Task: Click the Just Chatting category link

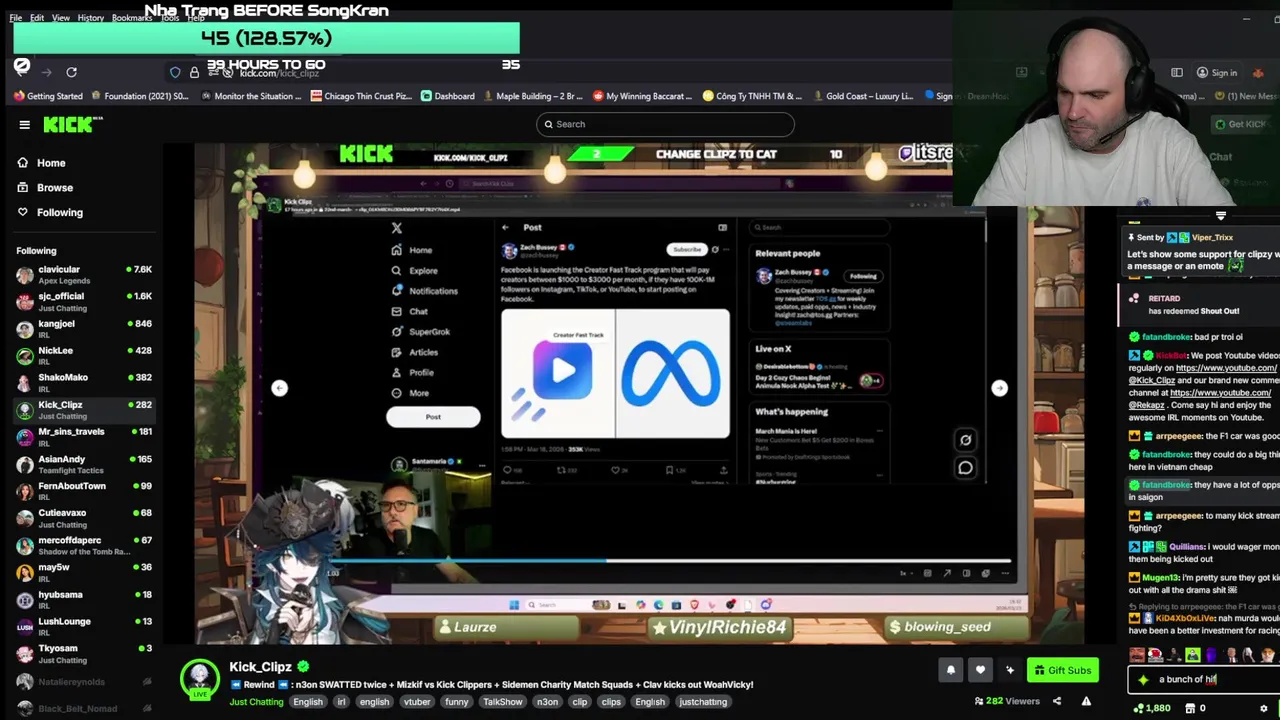Action: 257,702
